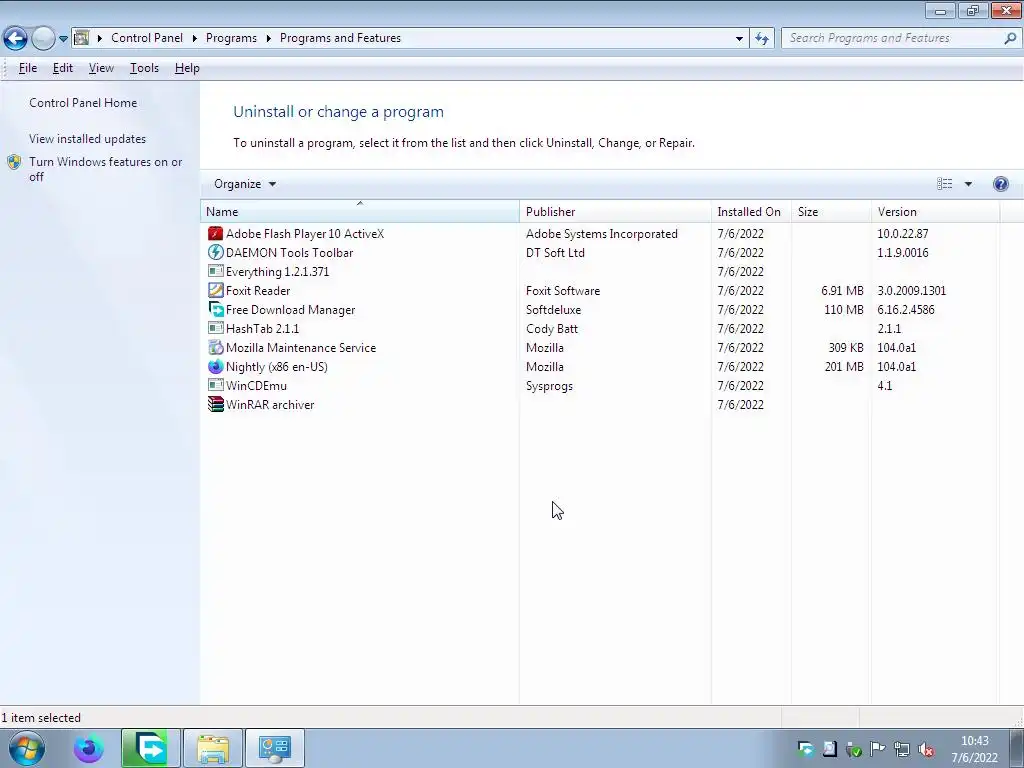This screenshot has height=768, width=1024.
Task: Open Free Download Manager taskbar button
Action: 150,748
